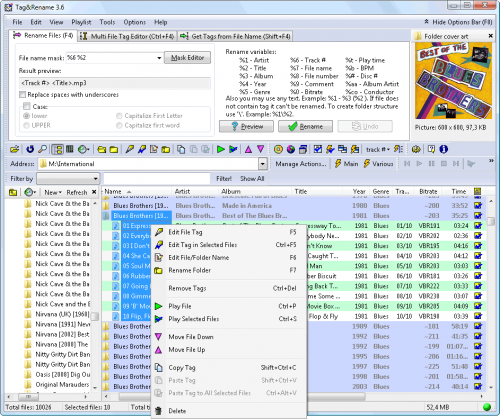
Task: Click the purple move-down triangle toolbar icon
Action: point(261,149)
